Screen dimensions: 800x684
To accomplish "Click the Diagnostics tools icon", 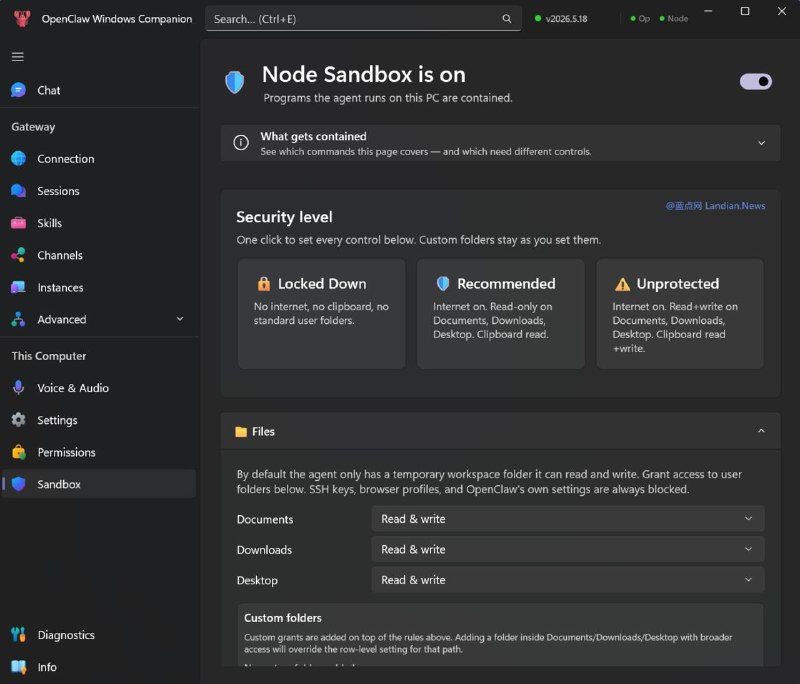I will [18, 635].
